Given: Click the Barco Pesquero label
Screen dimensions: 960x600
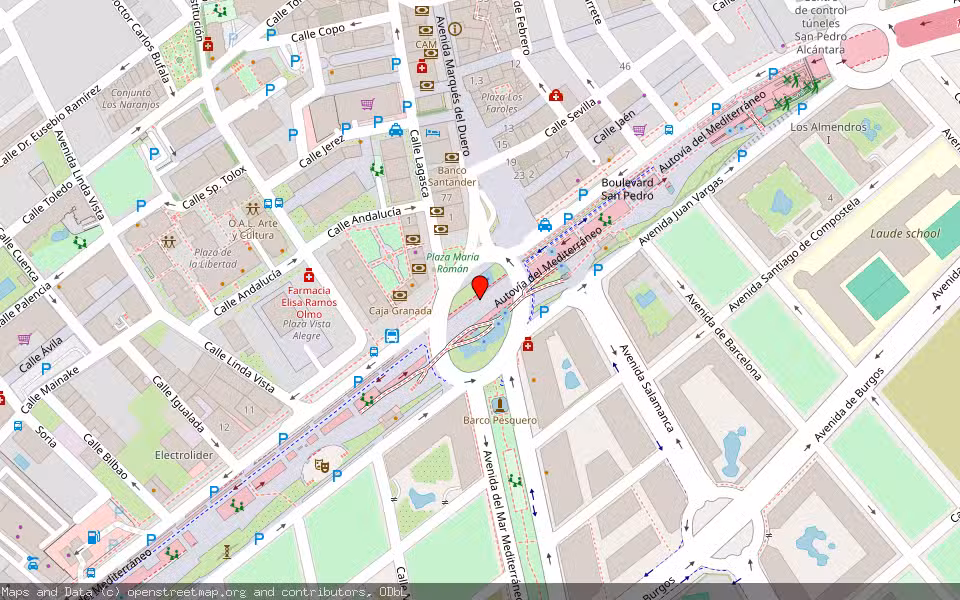Looking at the screenshot, I should [x=500, y=420].
